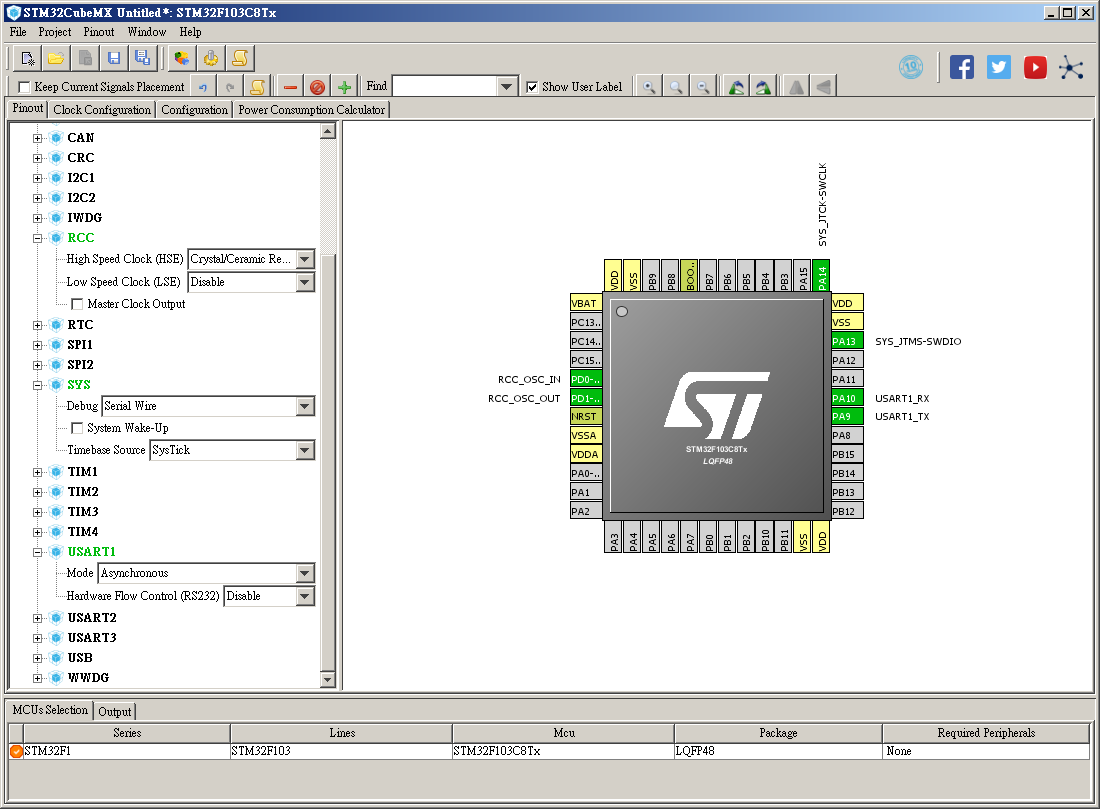Collapse the USART1 tree node
This screenshot has width=1100, height=809.
38,552
